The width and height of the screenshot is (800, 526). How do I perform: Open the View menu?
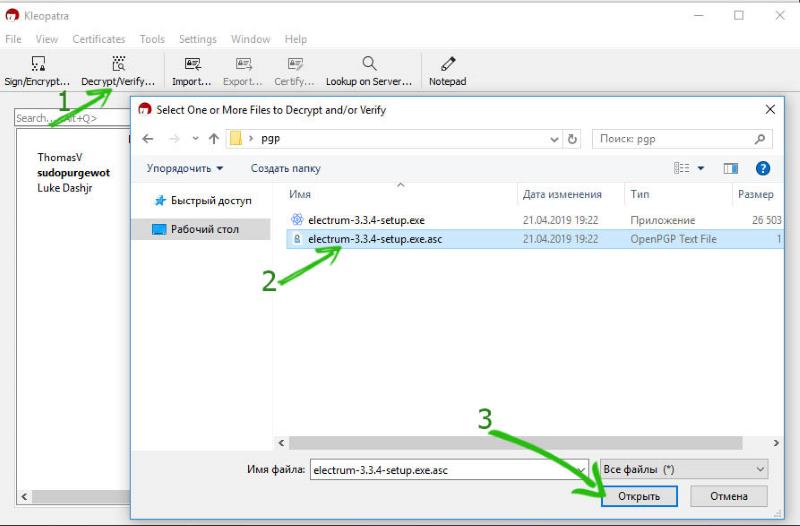click(46, 39)
